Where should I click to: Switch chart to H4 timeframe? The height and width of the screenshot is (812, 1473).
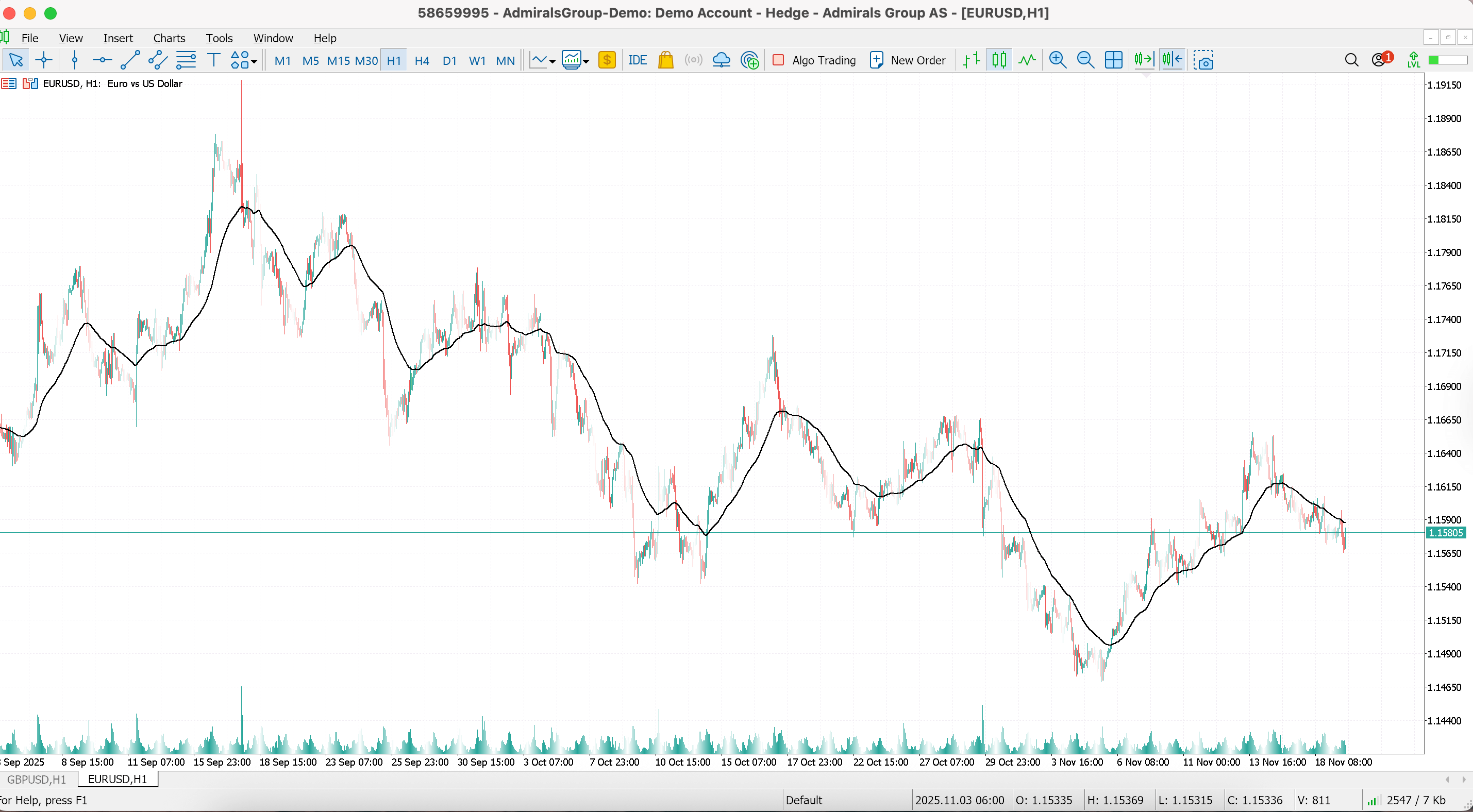pos(422,61)
